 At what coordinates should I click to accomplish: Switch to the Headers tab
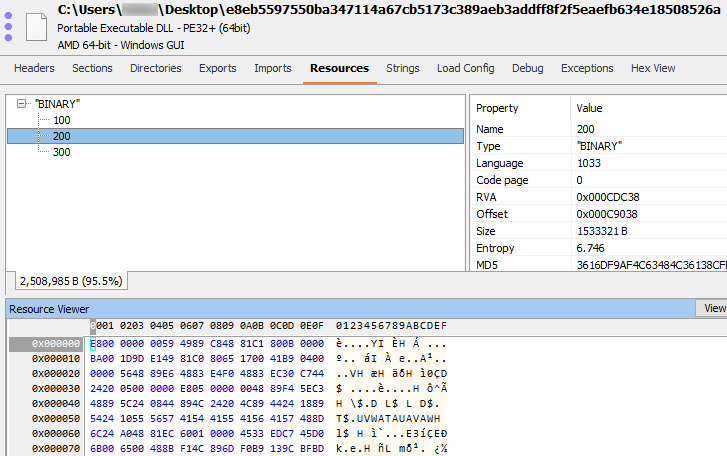coord(34,69)
